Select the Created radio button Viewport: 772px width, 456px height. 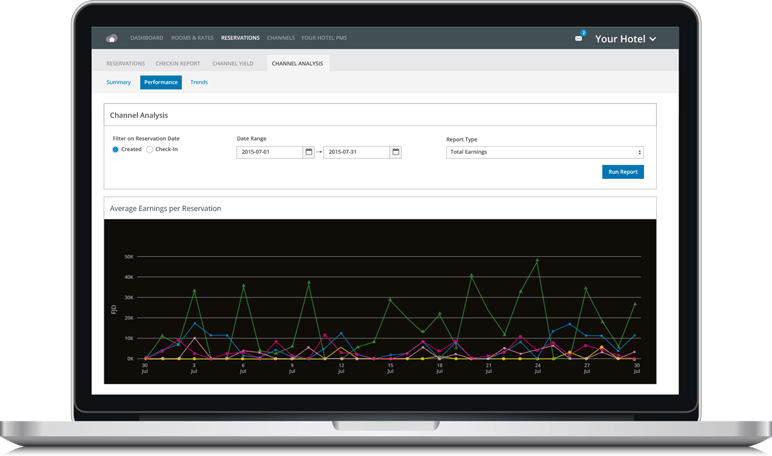click(115, 150)
